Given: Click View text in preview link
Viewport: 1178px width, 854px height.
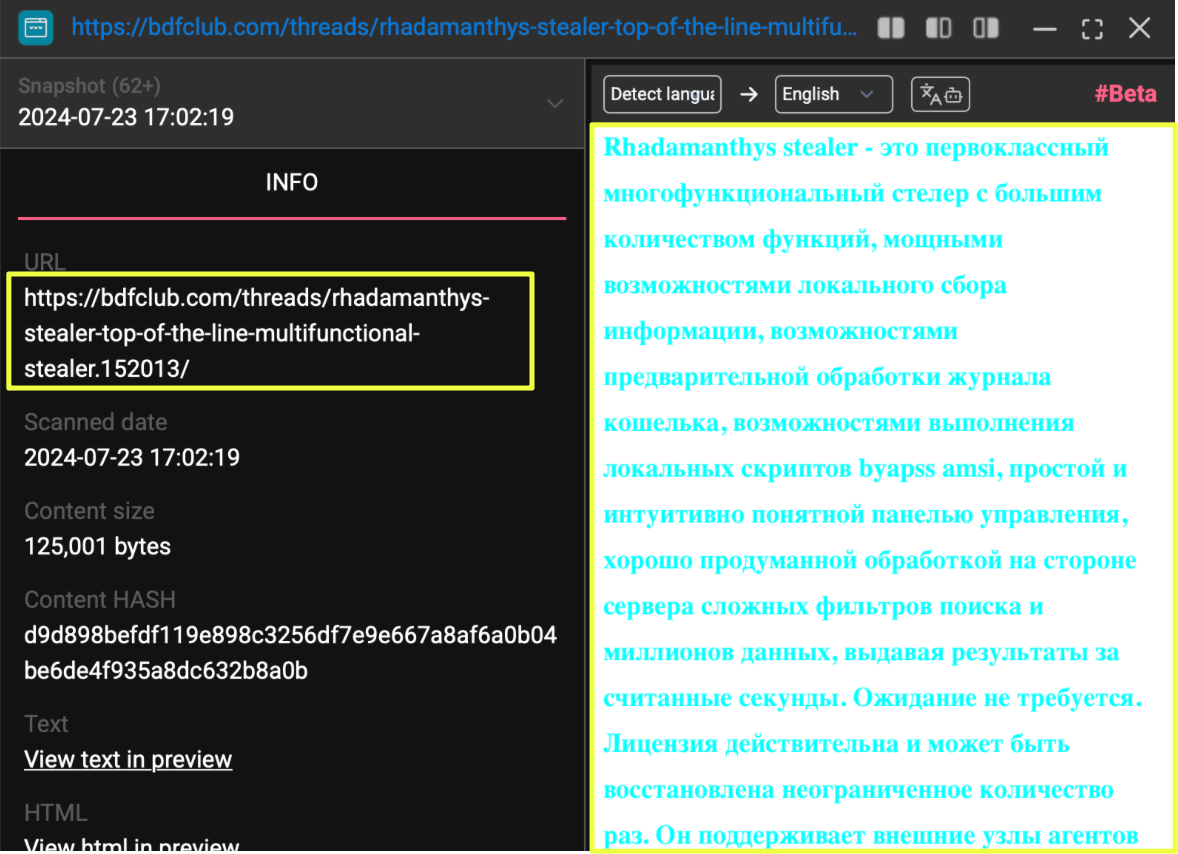Looking at the screenshot, I should pos(128,760).
